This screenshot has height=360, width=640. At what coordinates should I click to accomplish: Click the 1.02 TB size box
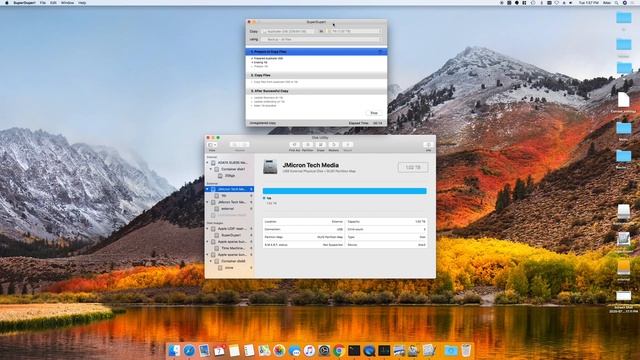(x=413, y=167)
